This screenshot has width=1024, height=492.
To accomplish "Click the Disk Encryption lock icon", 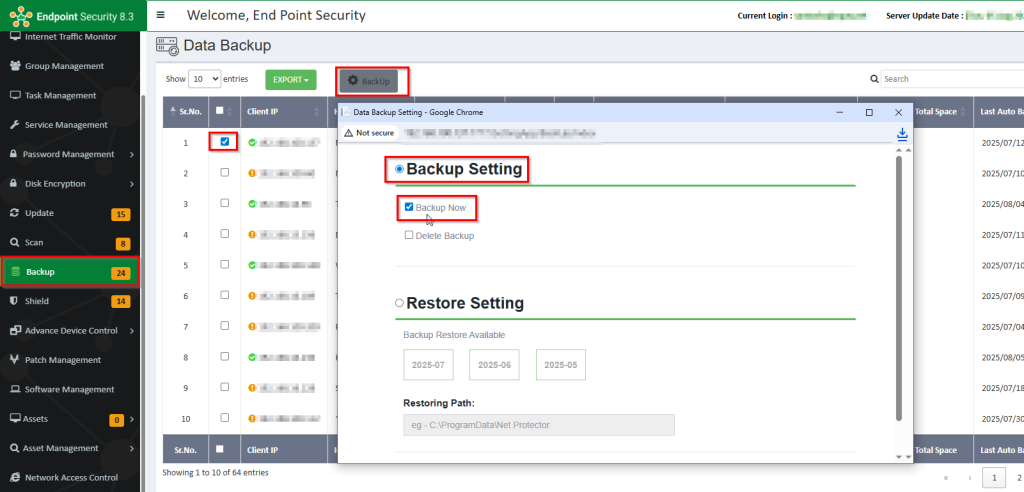I will (14, 184).
